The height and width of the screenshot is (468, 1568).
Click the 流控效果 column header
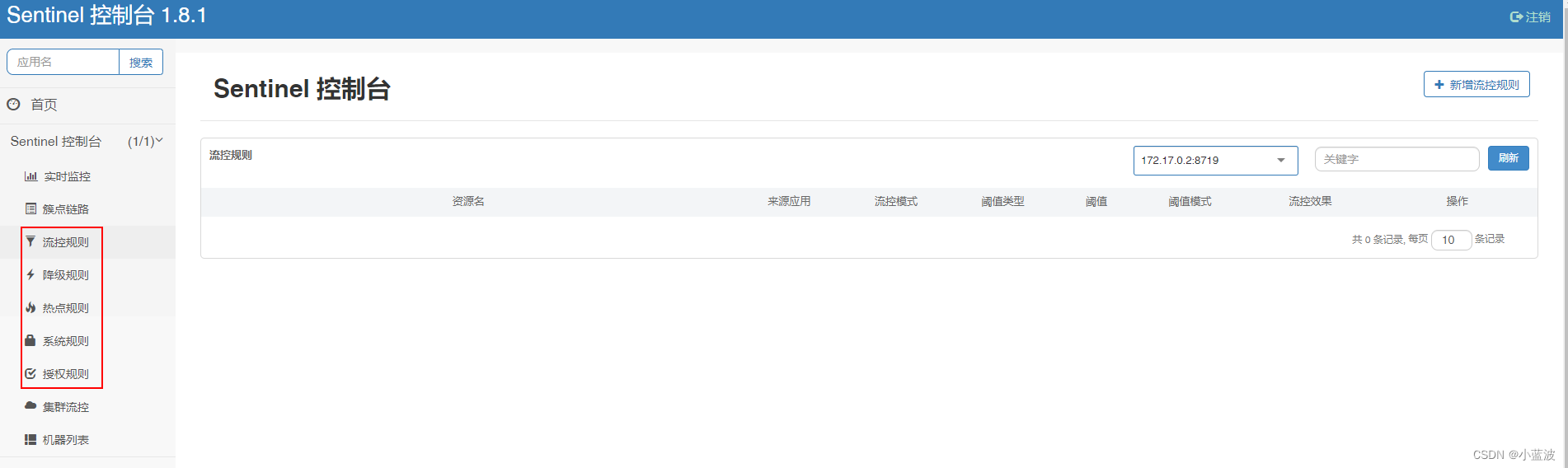[1310, 201]
